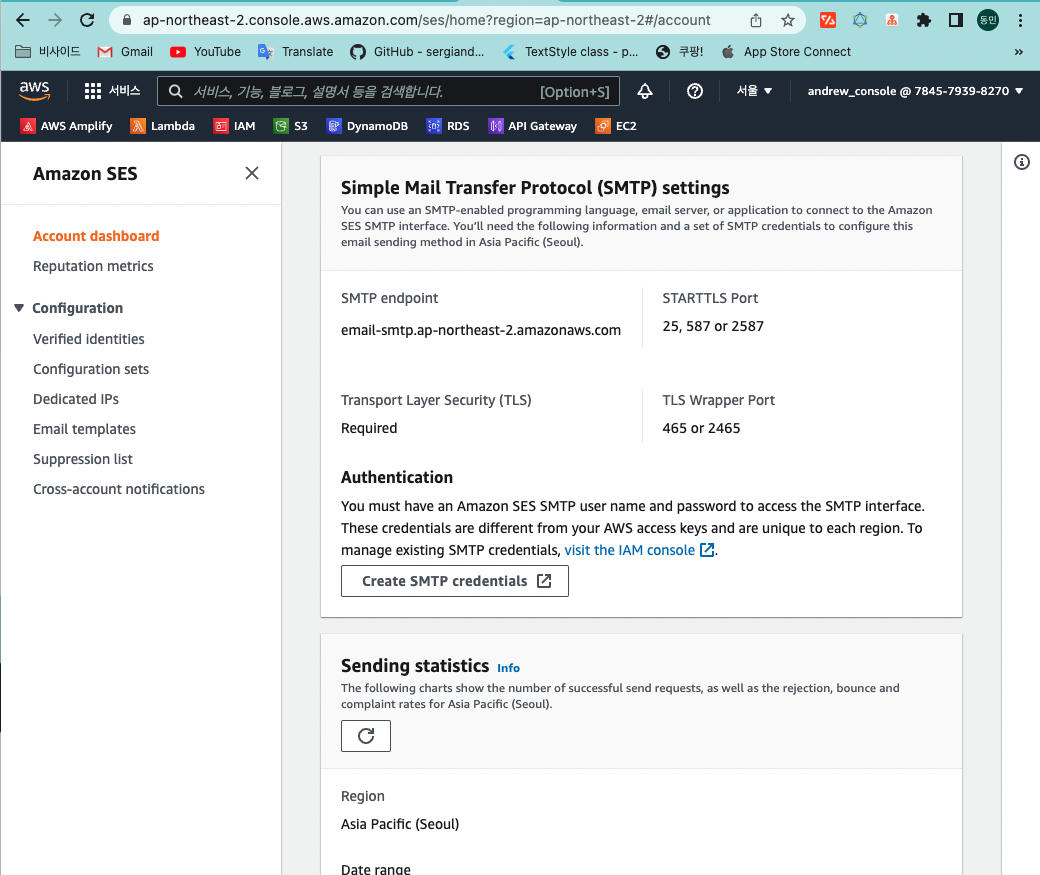Open the Lambda favorites shortcut

[162, 126]
